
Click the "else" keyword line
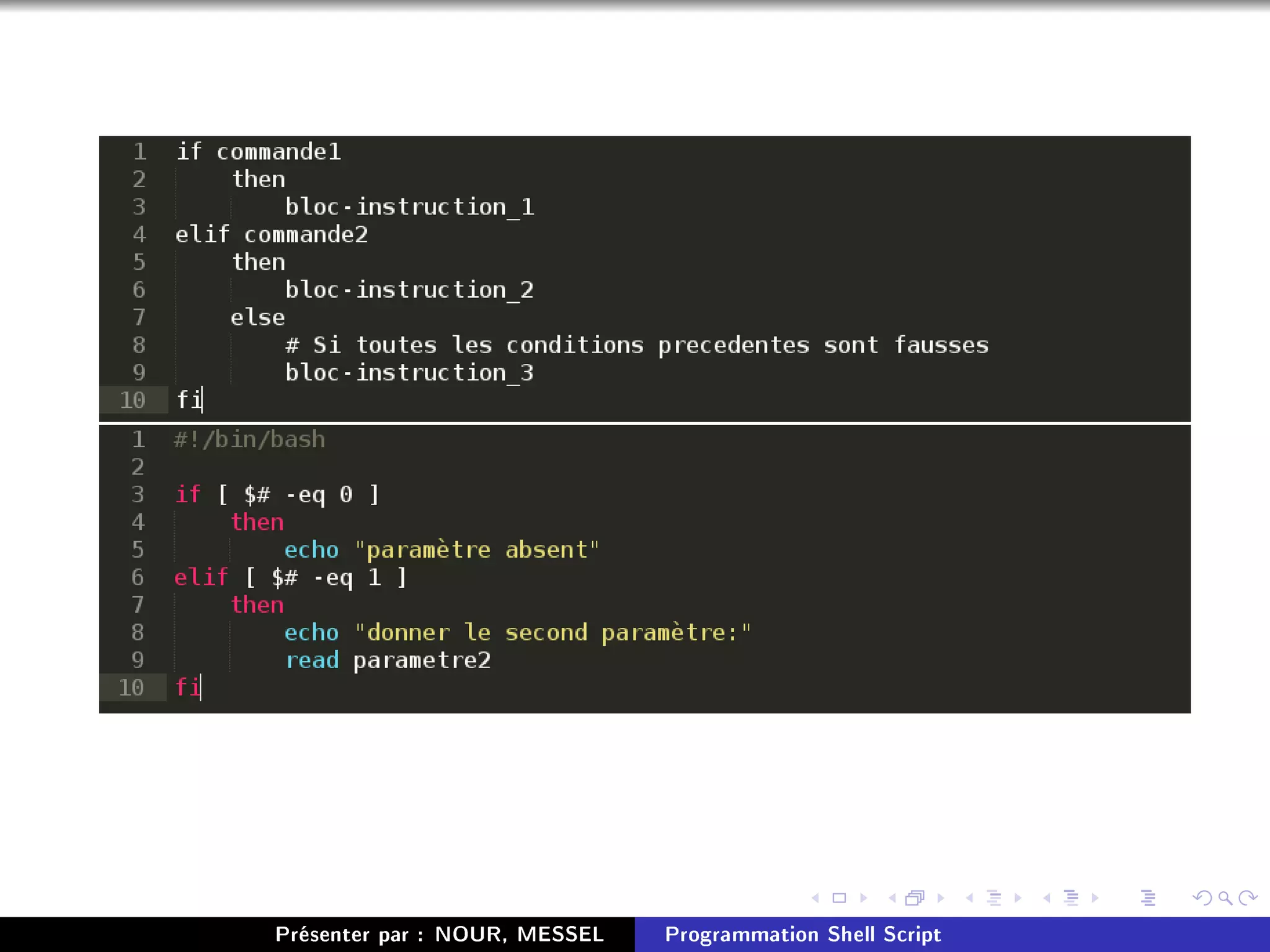(x=258, y=317)
